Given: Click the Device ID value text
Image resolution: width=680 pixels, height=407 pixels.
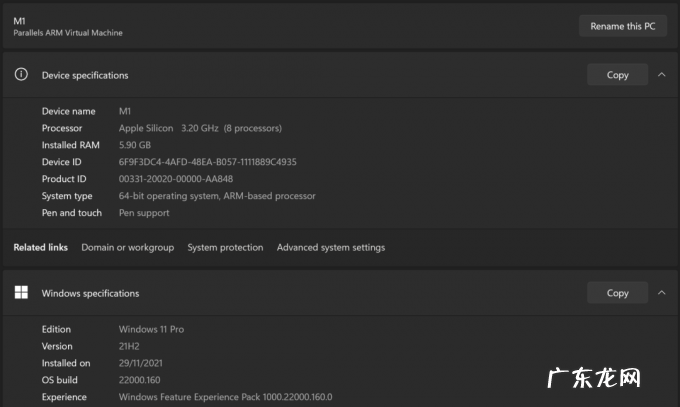Looking at the screenshot, I should tap(207, 162).
